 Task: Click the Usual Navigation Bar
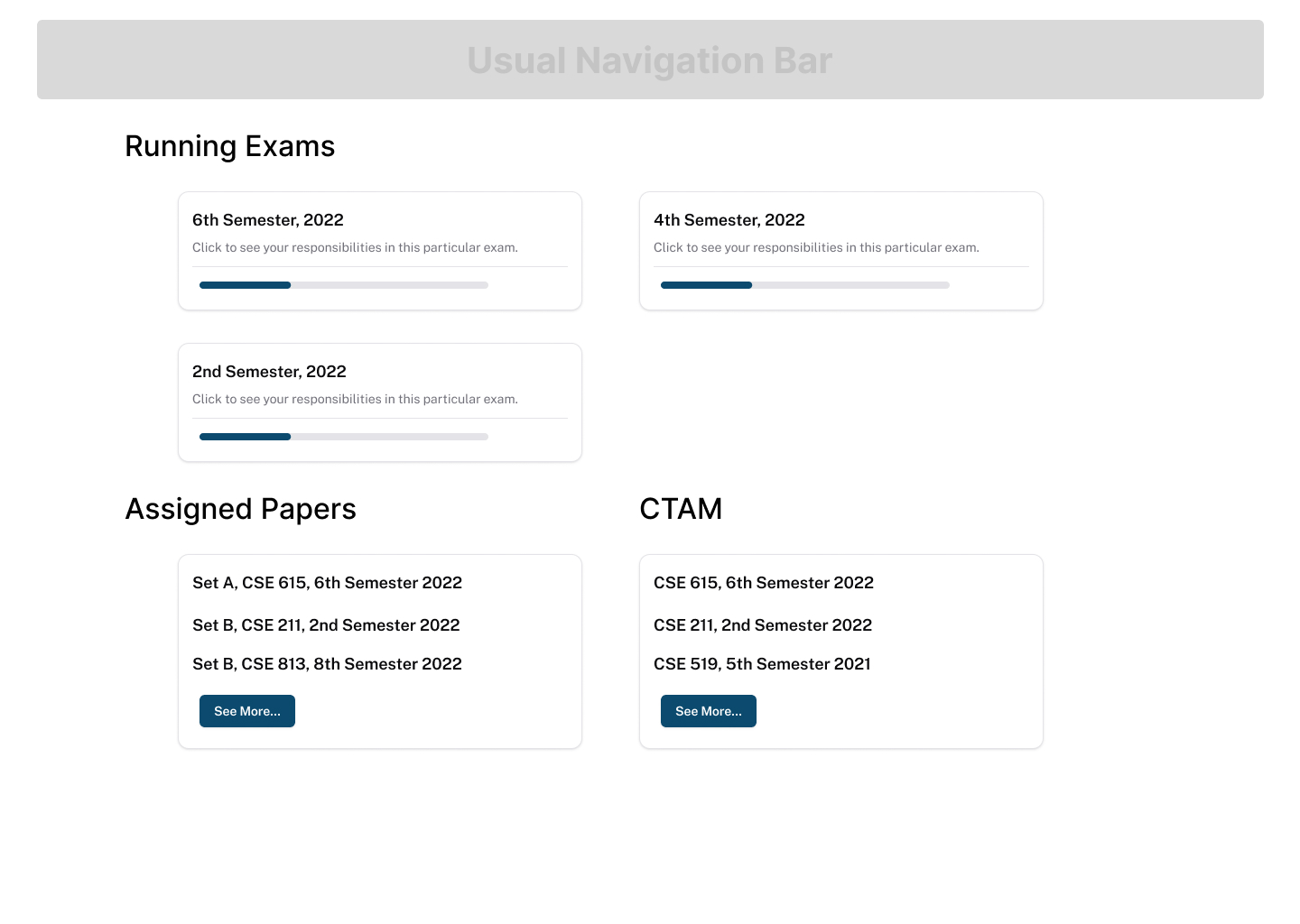(650, 60)
